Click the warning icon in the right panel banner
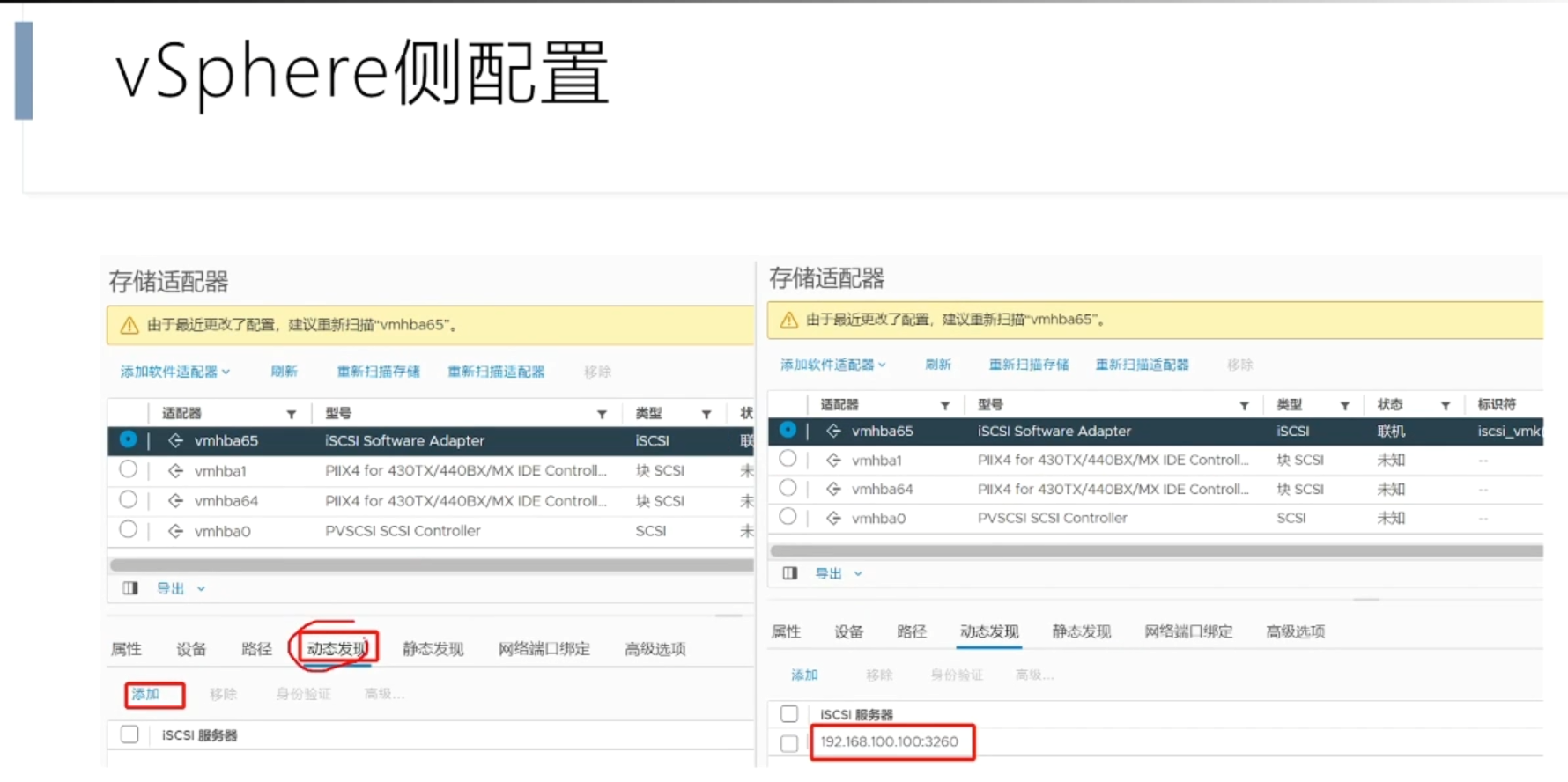The width and height of the screenshot is (1568, 782). [788, 320]
